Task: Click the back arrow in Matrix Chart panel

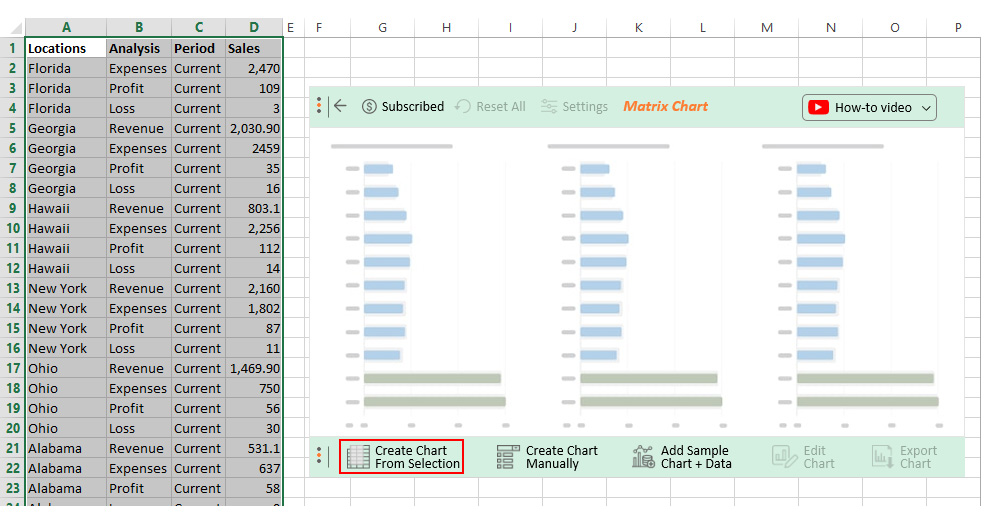Action: 340,106
